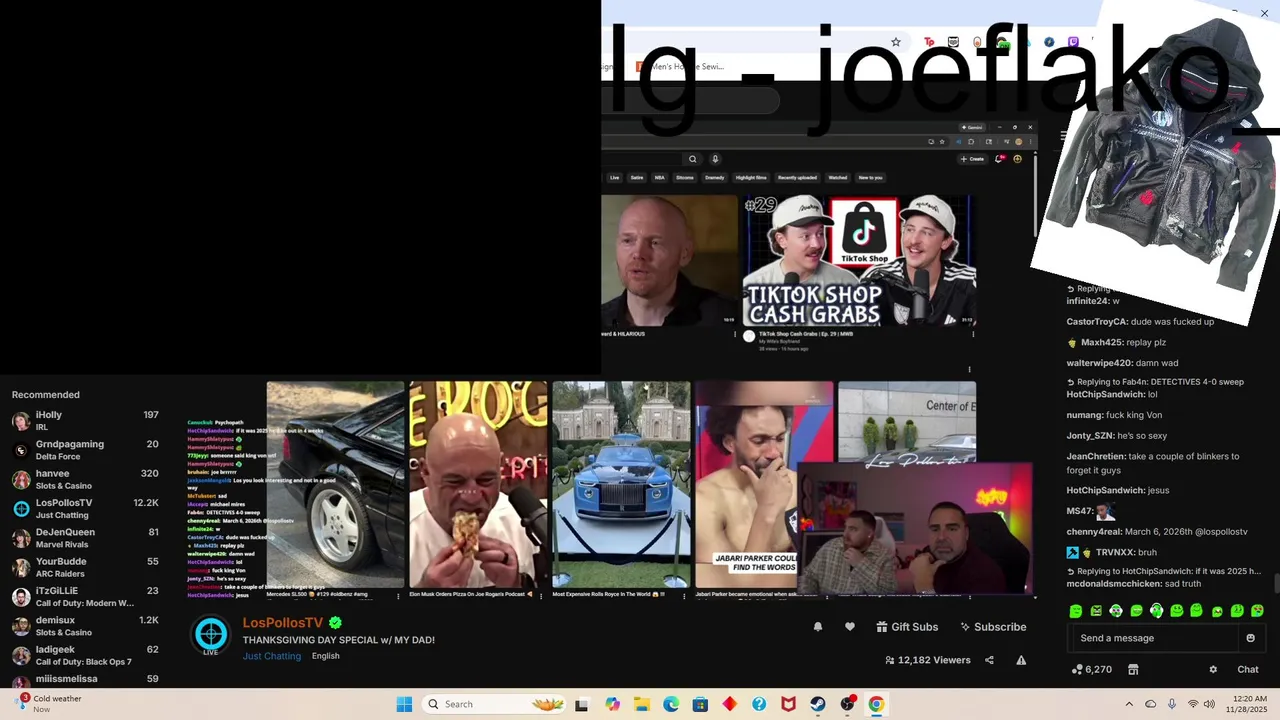The width and height of the screenshot is (1280, 720).
Task: Click TRVNXX bruh chat message
Action: 1111,552
